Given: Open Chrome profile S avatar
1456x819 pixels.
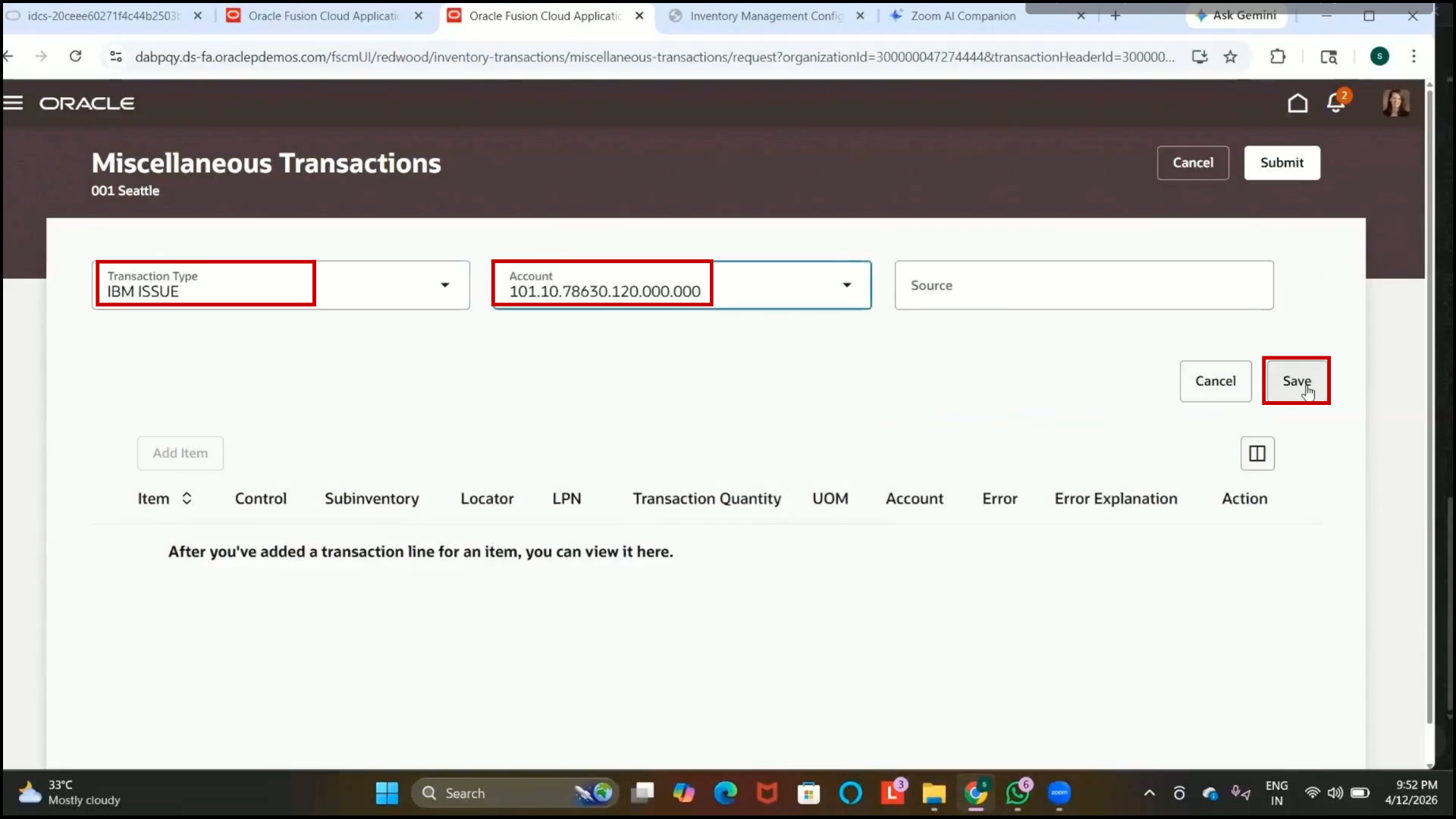Looking at the screenshot, I should click(1379, 56).
